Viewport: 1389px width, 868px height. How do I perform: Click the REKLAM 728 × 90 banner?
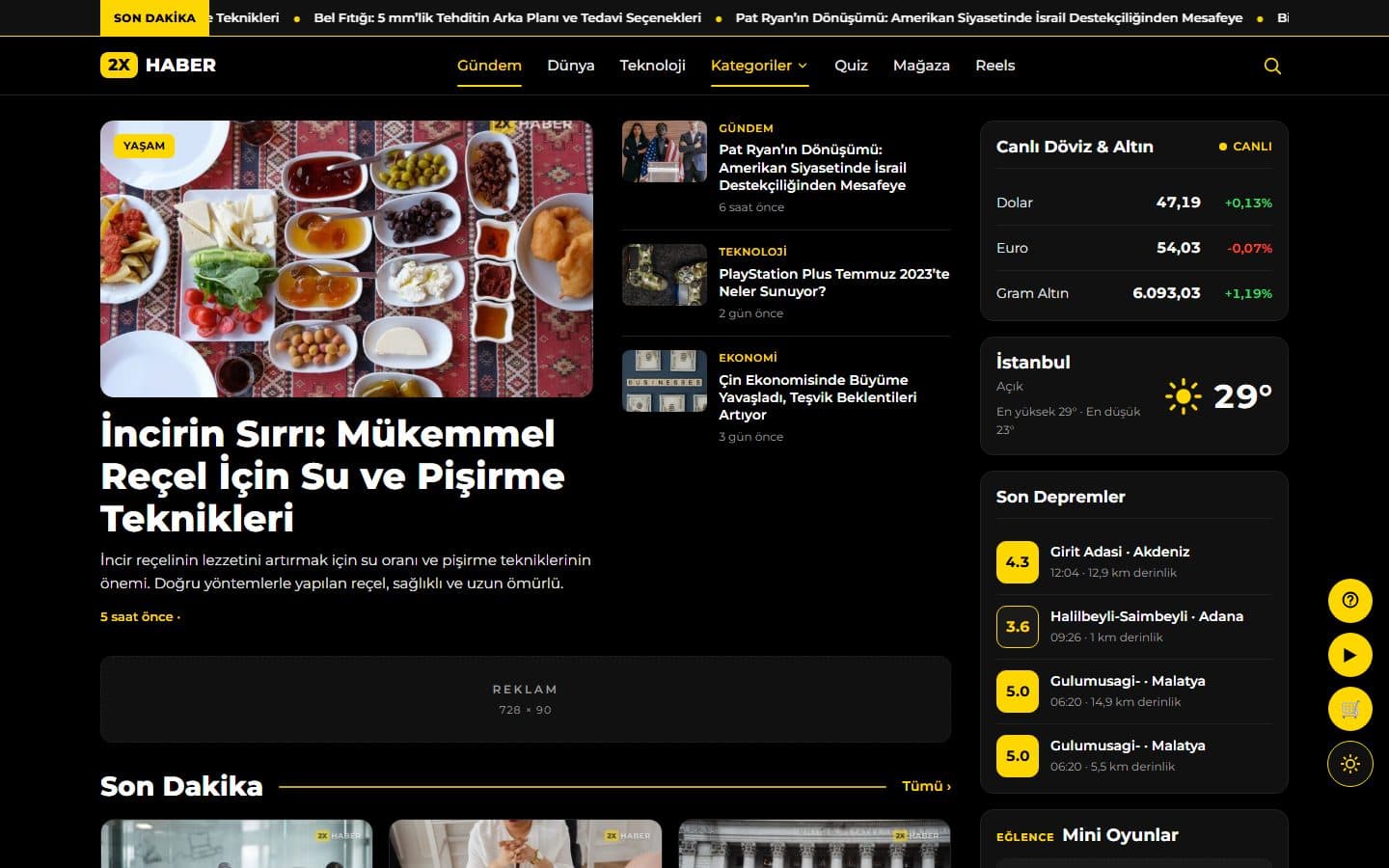pyautogui.click(x=526, y=699)
